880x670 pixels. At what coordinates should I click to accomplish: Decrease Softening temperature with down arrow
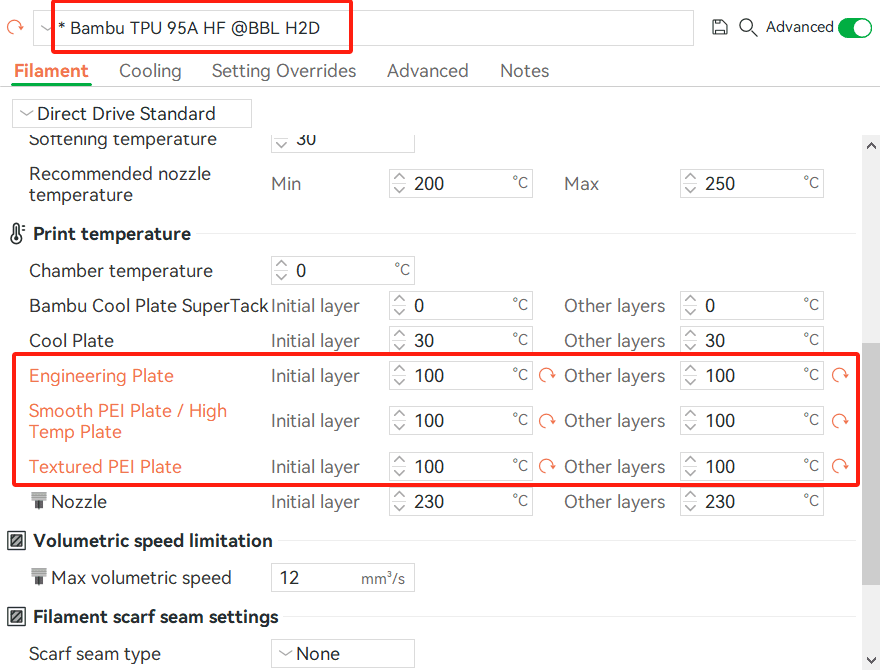coord(281,144)
